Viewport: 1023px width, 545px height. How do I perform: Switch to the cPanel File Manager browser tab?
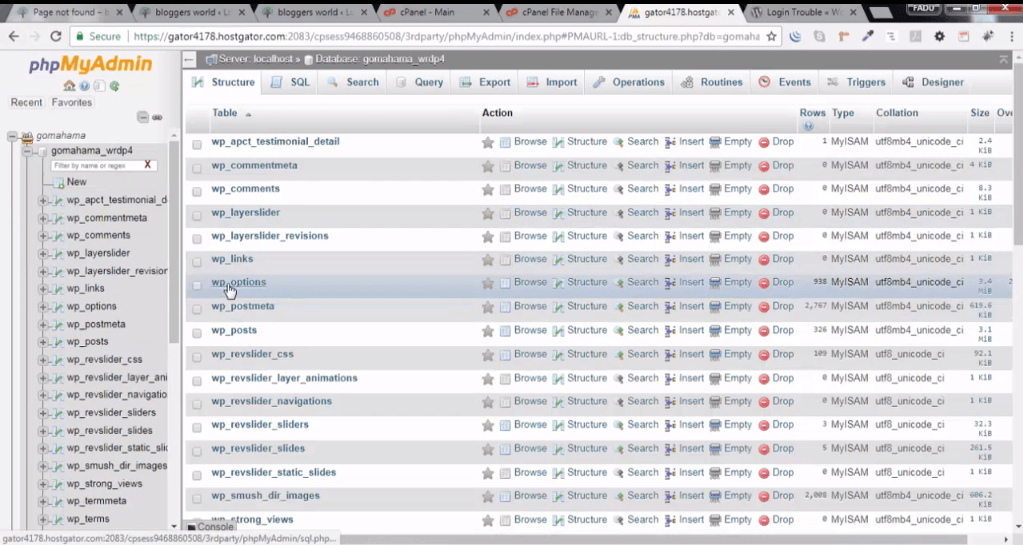560,12
